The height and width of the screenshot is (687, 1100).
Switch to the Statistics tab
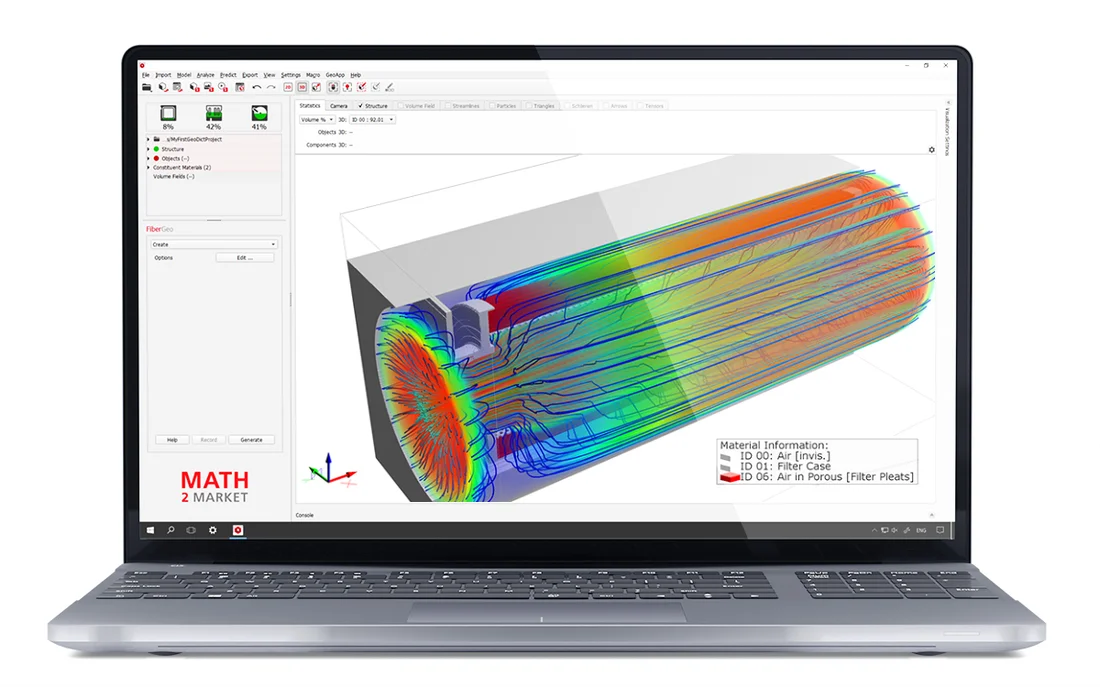point(310,105)
